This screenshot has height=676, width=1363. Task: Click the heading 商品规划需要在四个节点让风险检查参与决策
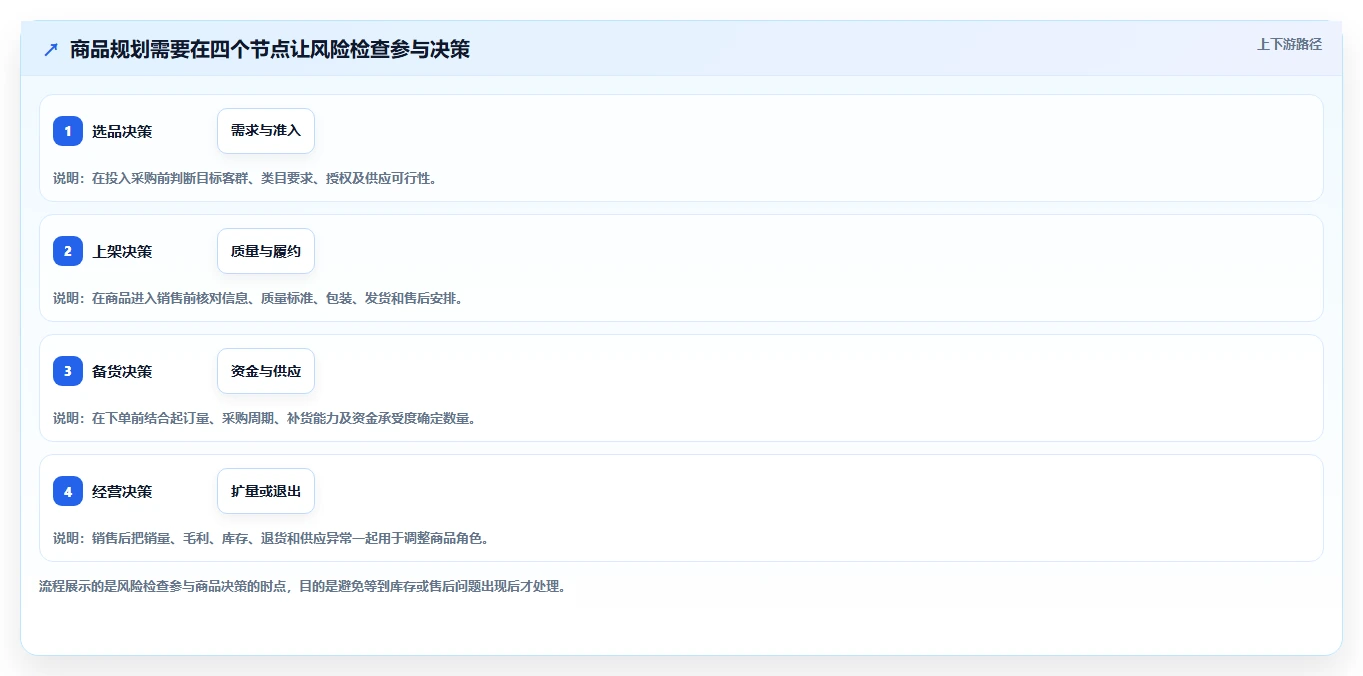click(270, 49)
